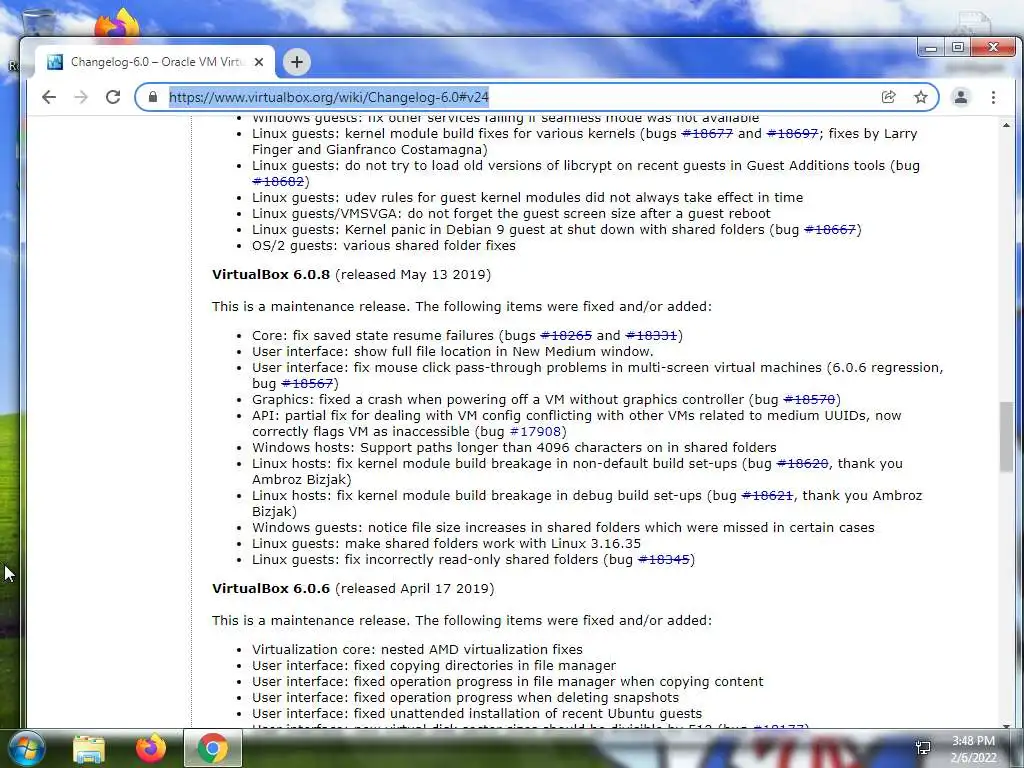Reload the Changelog page
The height and width of the screenshot is (768, 1024).
[113, 97]
